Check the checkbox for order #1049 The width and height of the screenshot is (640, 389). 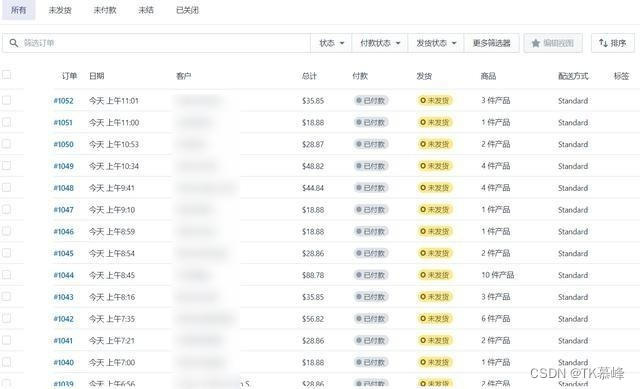pos(7,165)
